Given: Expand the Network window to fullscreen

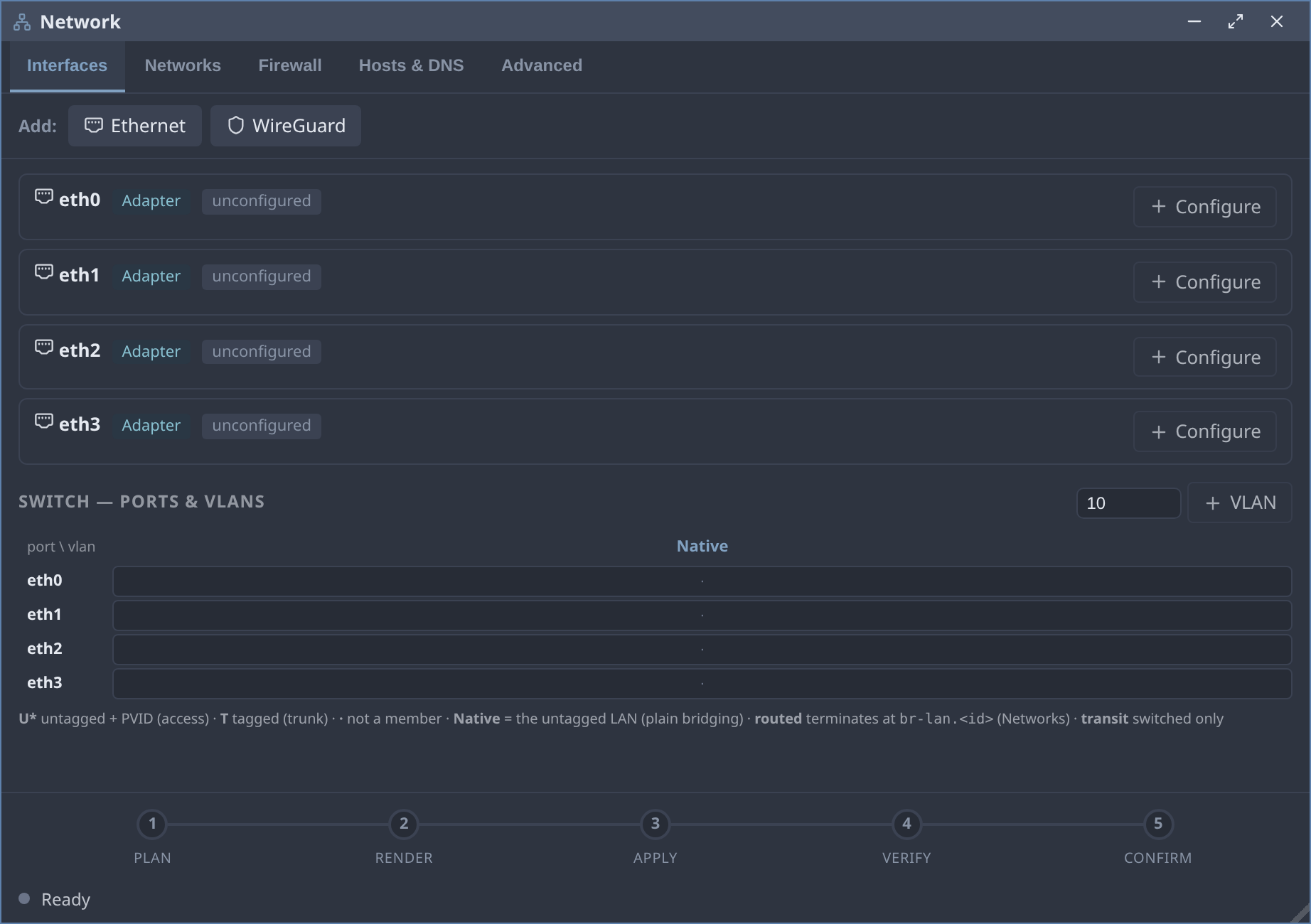Looking at the screenshot, I should click(1236, 22).
